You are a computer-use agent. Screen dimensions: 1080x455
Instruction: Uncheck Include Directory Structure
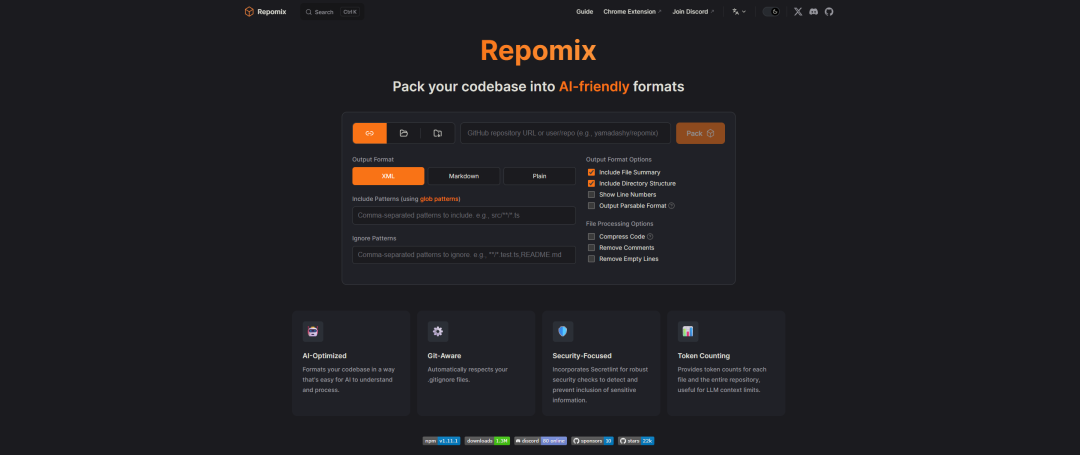(591, 184)
